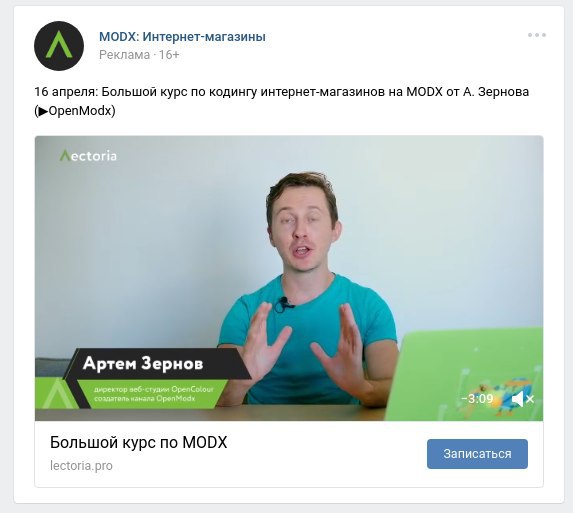Click the Большой курс по MODX title
The width and height of the screenshot is (573, 513).
pyautogui.click(x=138, y=442)
